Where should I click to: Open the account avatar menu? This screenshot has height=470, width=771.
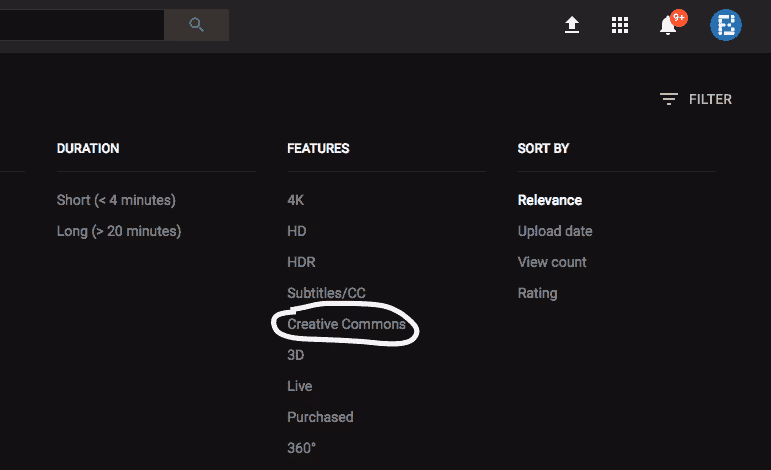[x=725, y=25]
